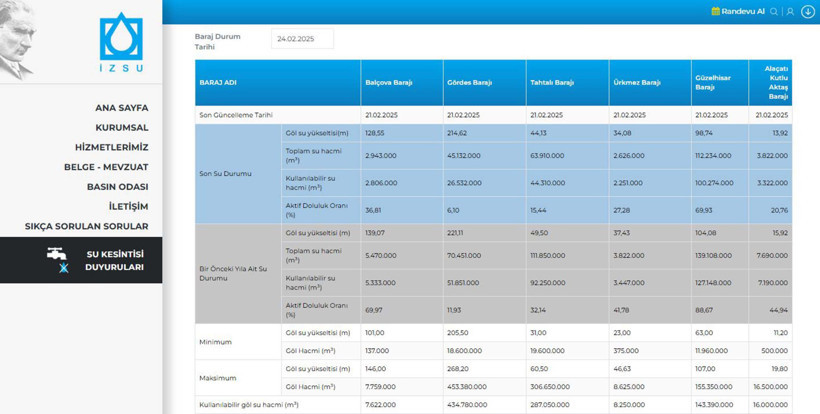Screen dimensions: 820x414
Task: Open BELGE - MEVZUAT menu item
Action: pyautogui.click(x=105, y=167)
